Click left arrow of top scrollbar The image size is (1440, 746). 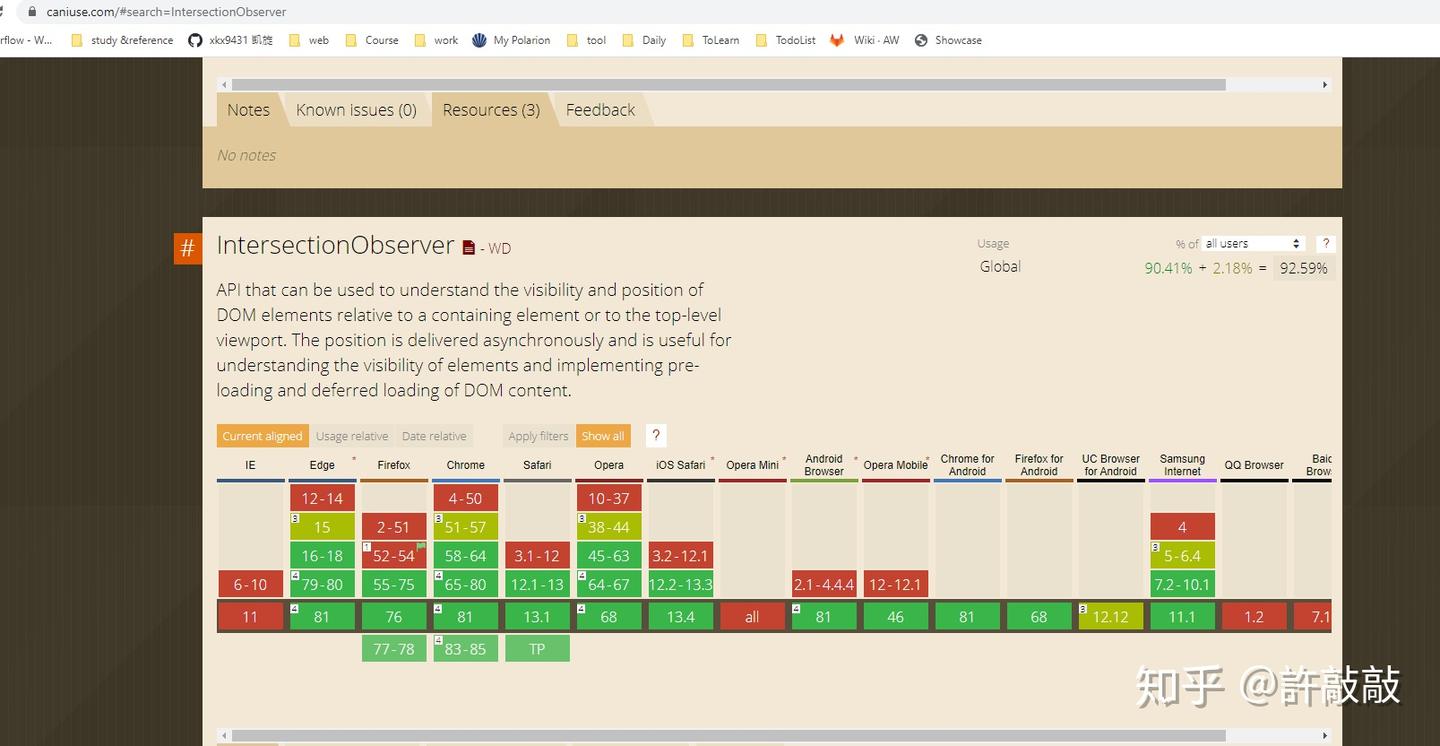(x=224, y=85)
